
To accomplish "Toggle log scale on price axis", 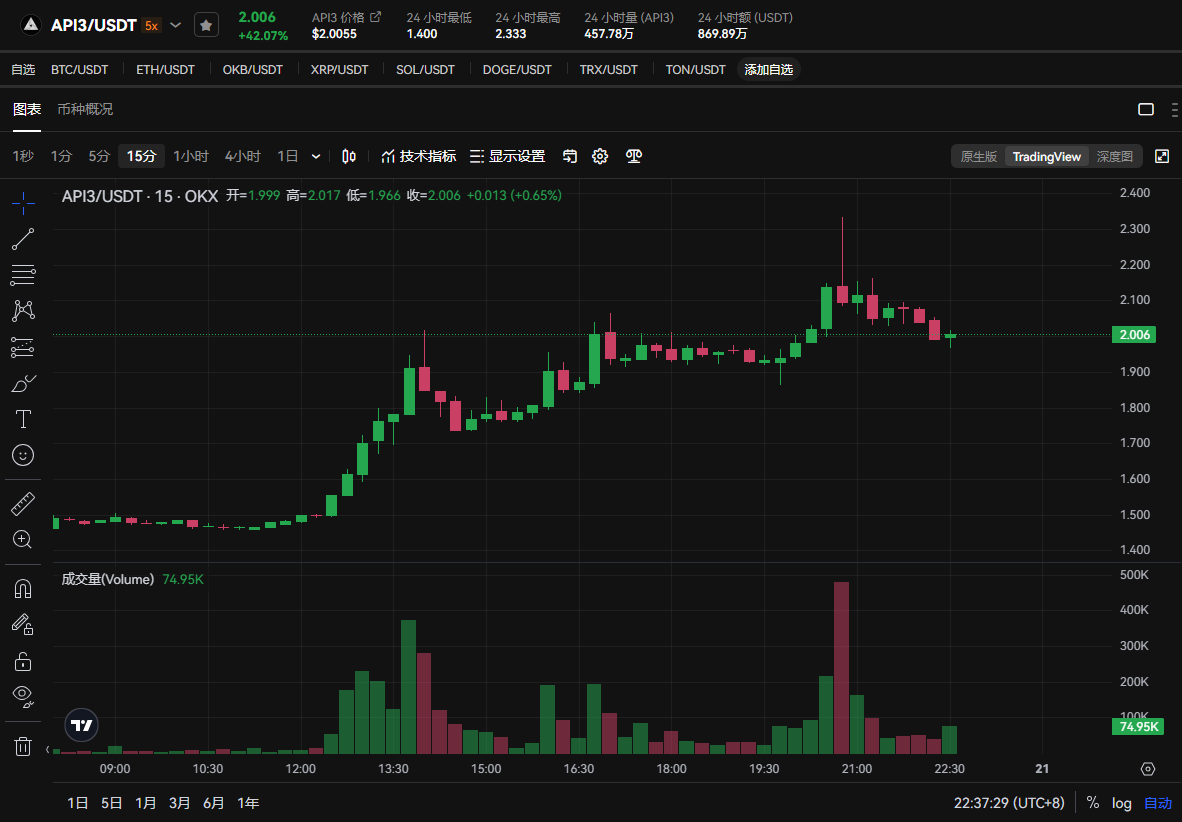I will pos(1122,802).
